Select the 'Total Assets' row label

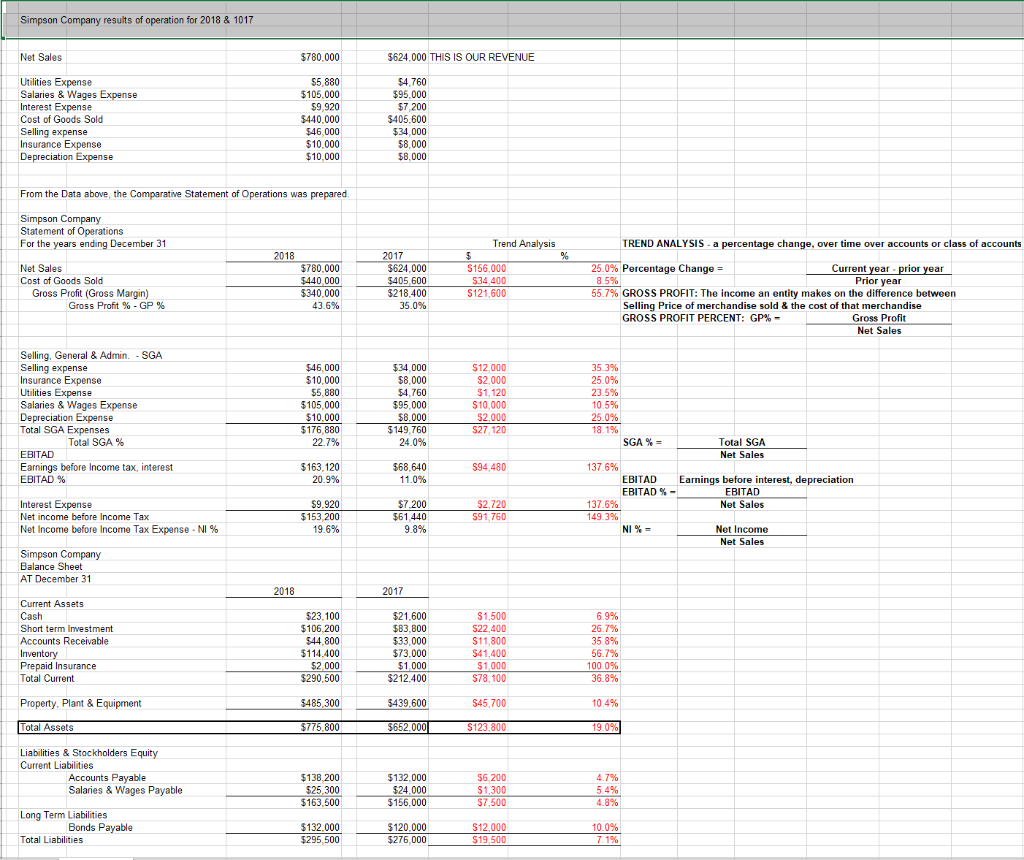pyautogui.click(x=46, y=727)
